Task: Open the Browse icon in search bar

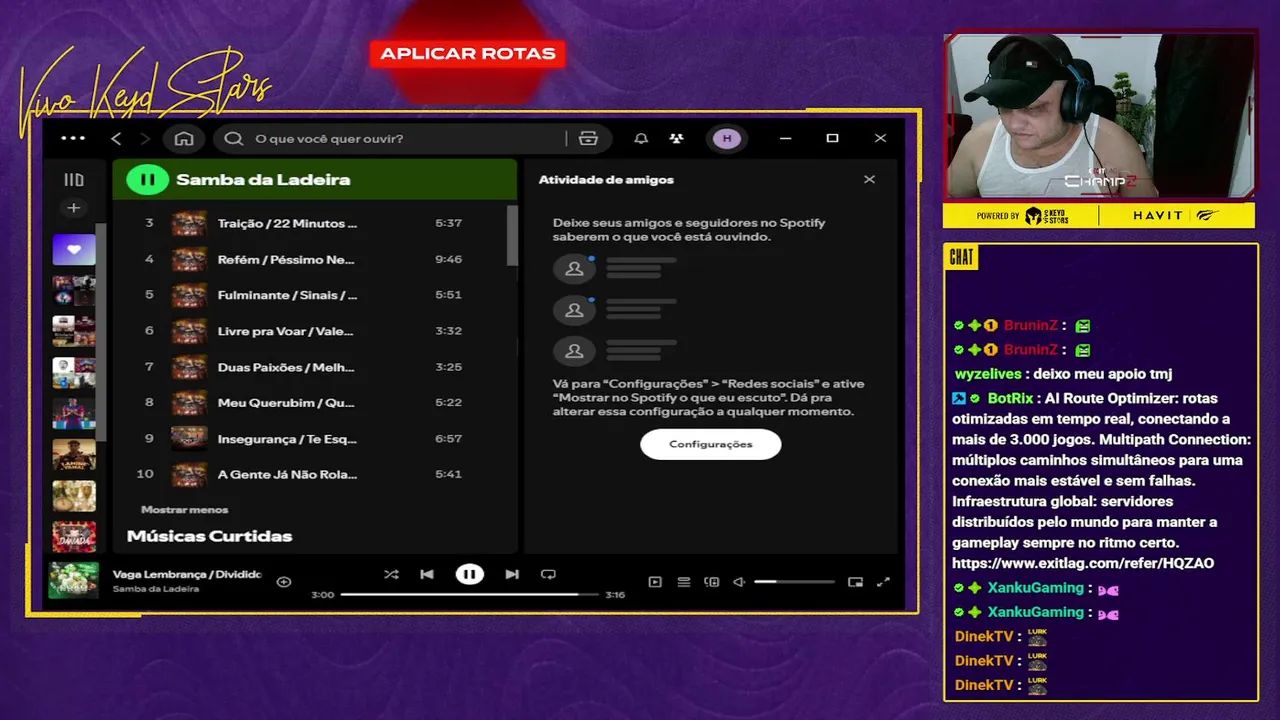Action: (588, 138)
